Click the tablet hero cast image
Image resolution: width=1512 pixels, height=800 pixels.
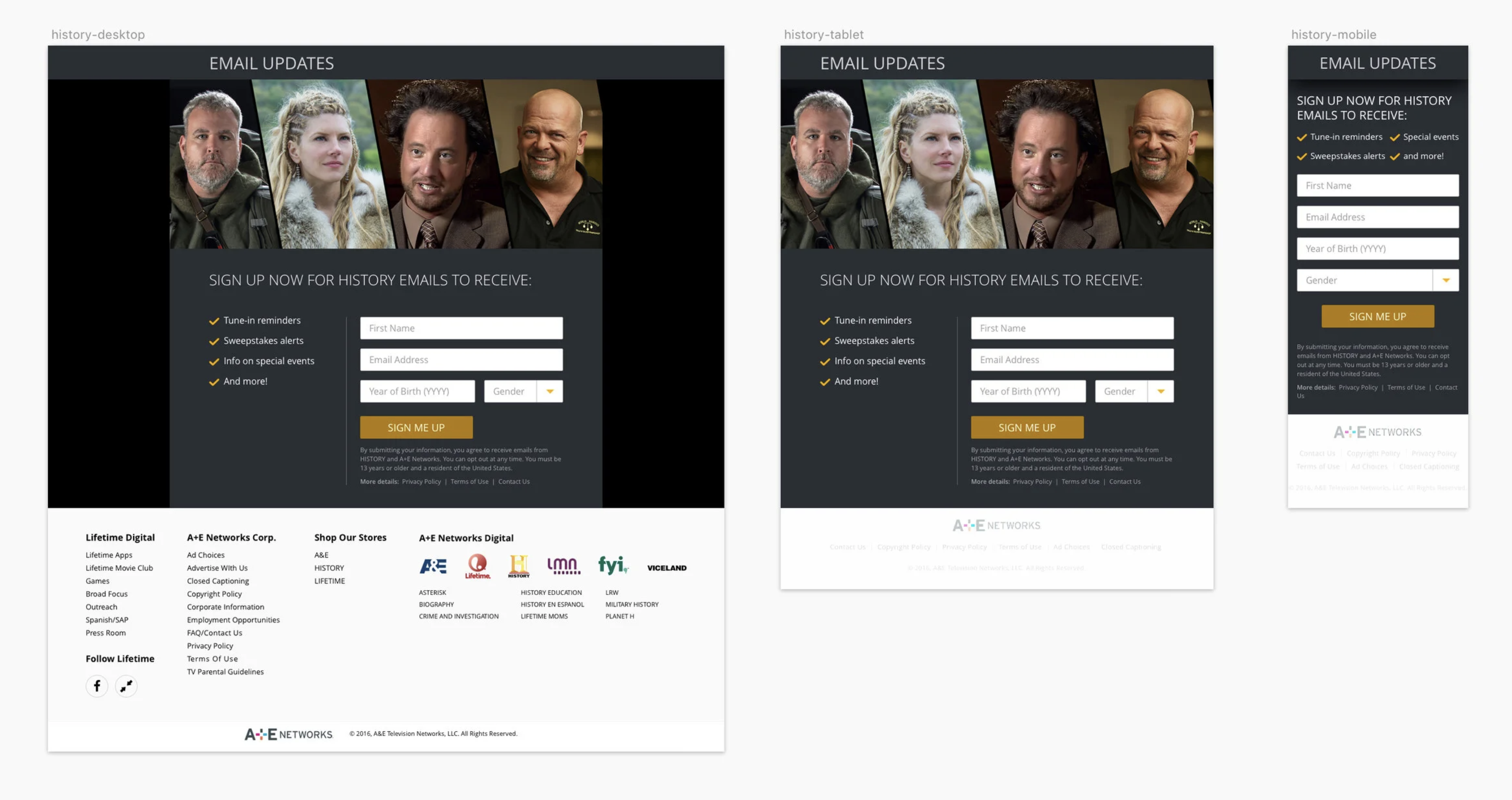[x=996, y=164]
